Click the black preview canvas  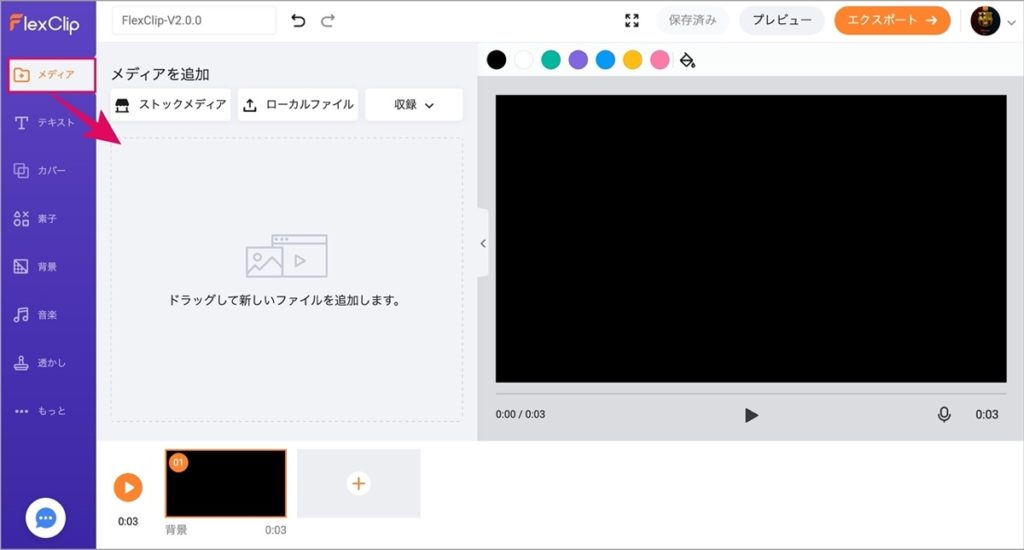[x=751, y=239]
